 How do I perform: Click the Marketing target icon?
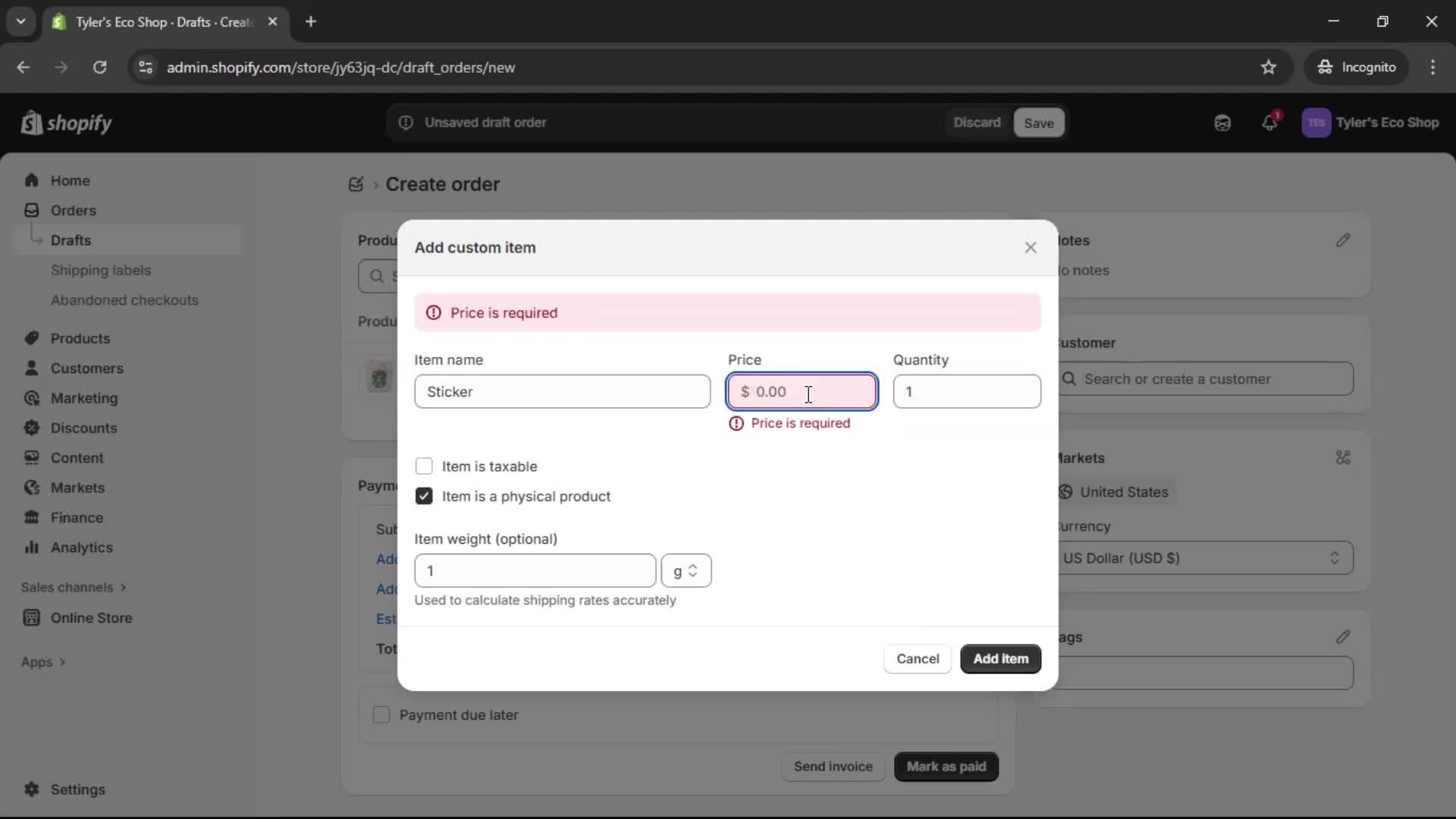coord(31,398)
